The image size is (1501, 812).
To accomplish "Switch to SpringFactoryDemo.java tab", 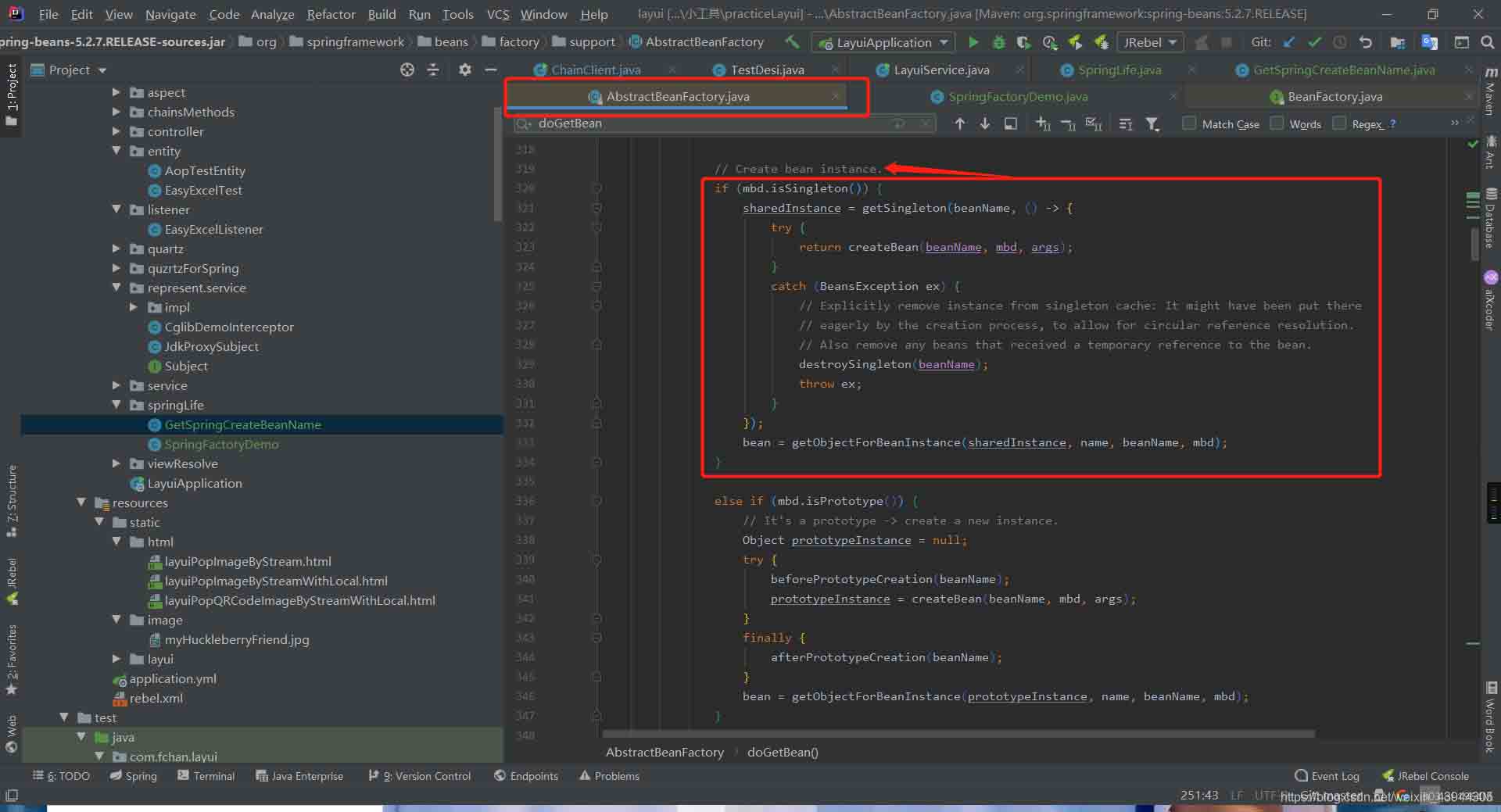I will pyautogui.click(x=1017, y=96).
